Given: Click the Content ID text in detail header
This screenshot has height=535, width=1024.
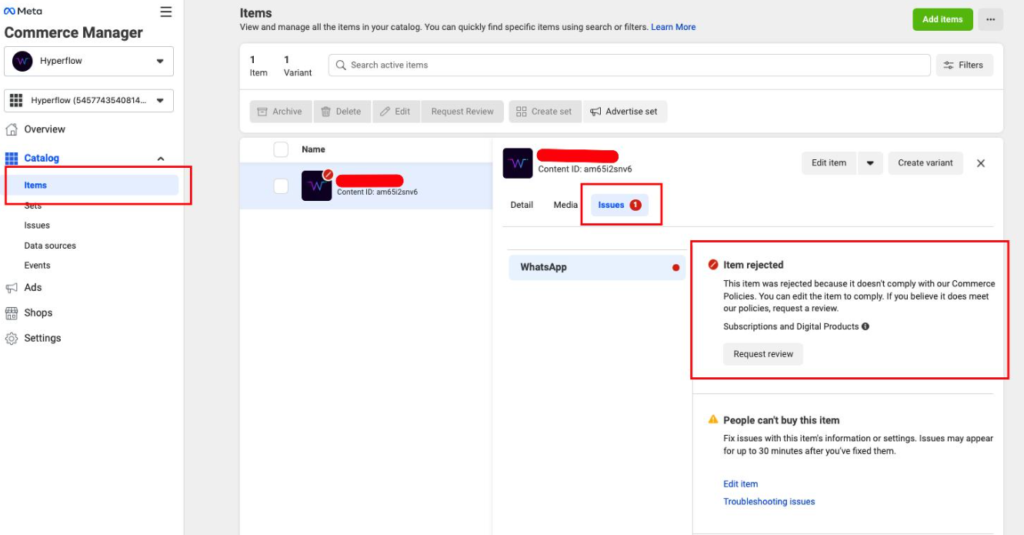Looking at the screenshot, I should click(x=585, y=169).
